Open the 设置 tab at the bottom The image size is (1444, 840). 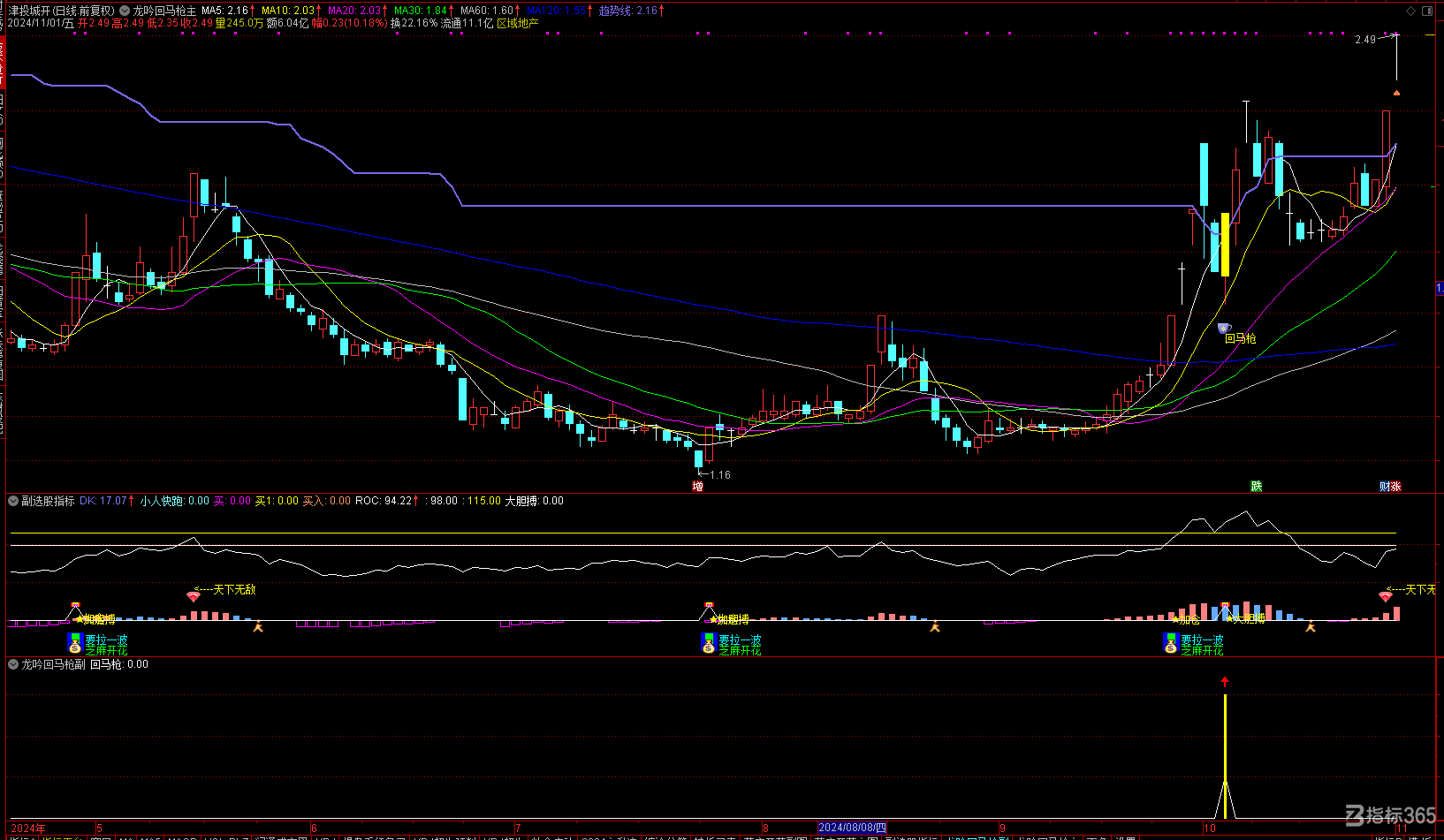point(1126,837)
